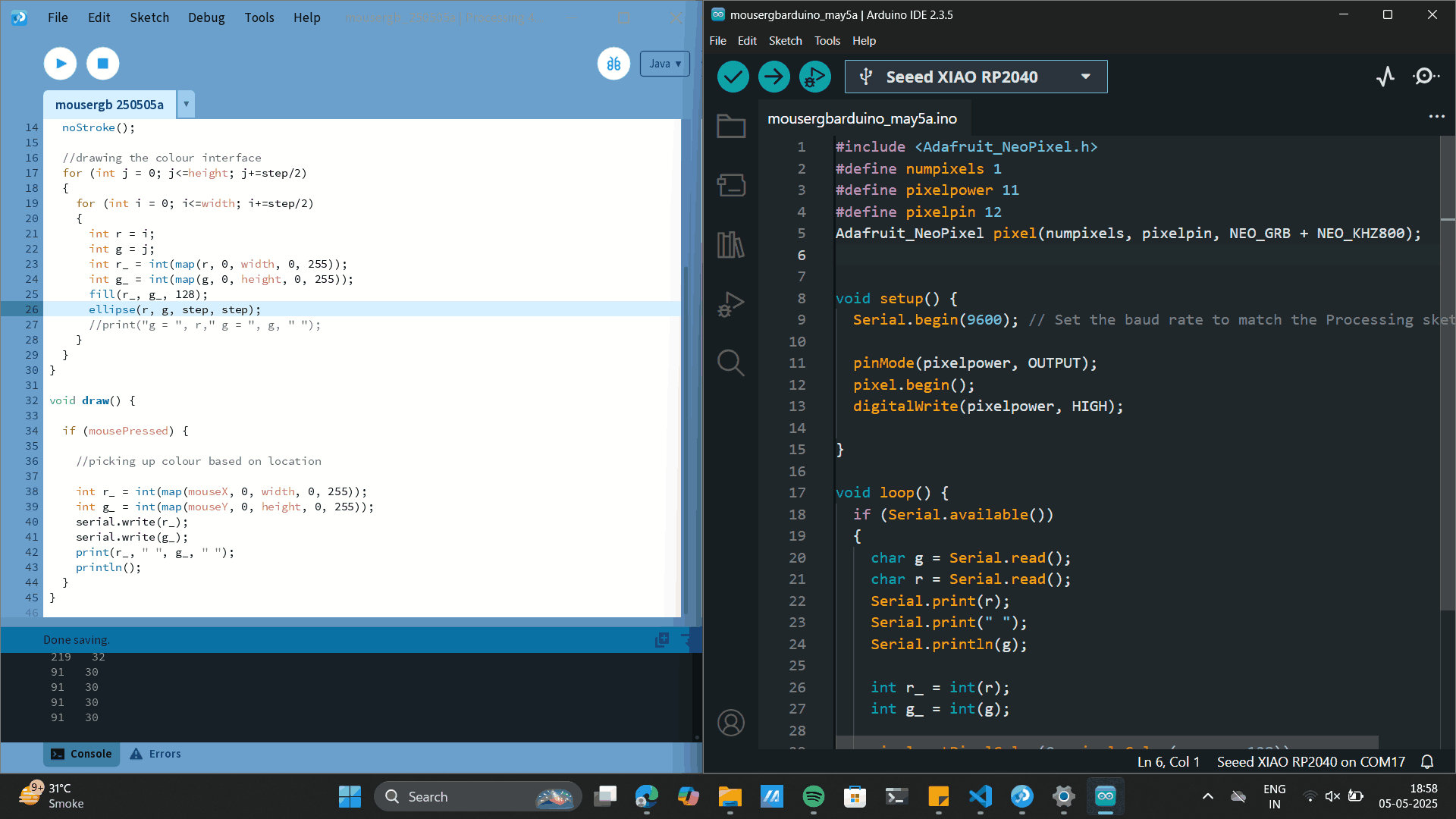Click the muted volume icon in tray

[x=1332, y=796]
